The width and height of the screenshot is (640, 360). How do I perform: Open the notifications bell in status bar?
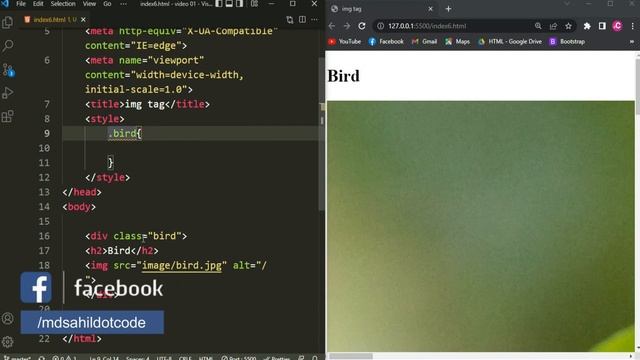tap(315, 358)
